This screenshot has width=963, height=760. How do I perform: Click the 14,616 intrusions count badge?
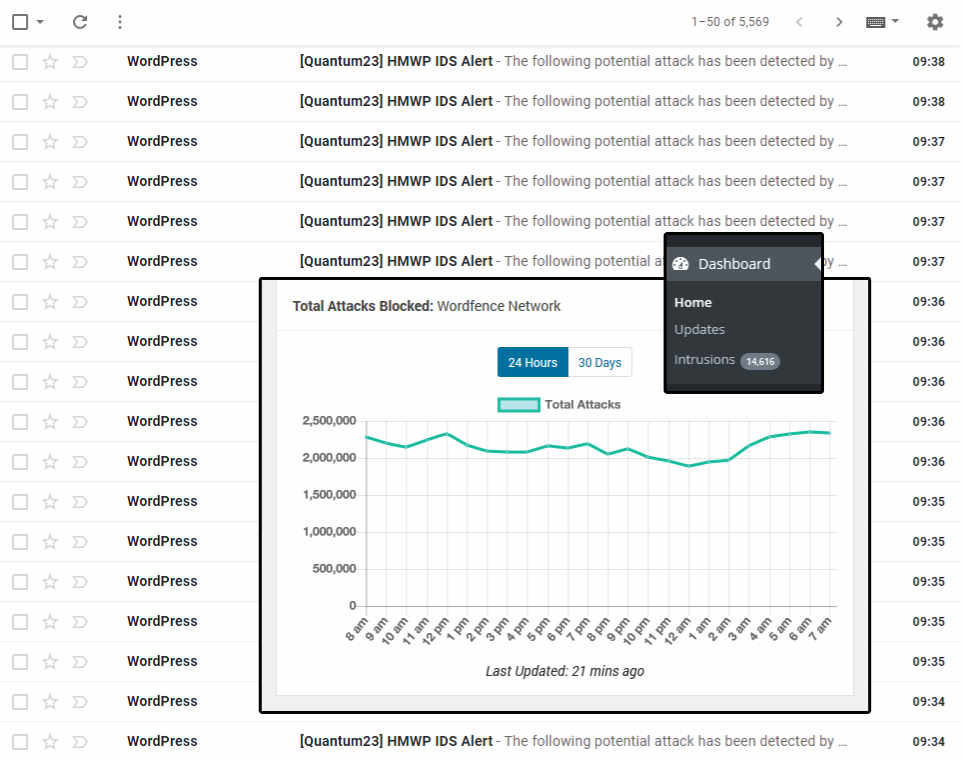coord(760,361)
